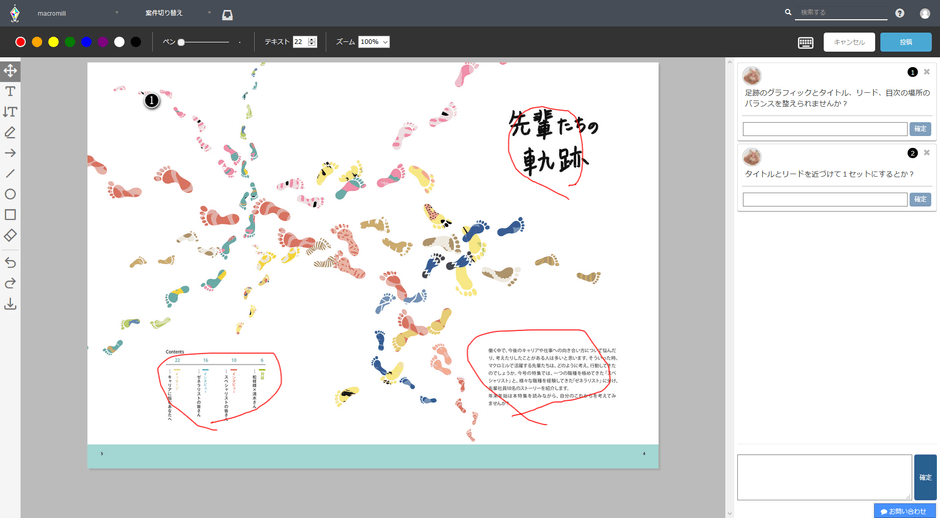Download the annotated image
The width and height of the screenshot is (940, 518).
pos(10,304)
